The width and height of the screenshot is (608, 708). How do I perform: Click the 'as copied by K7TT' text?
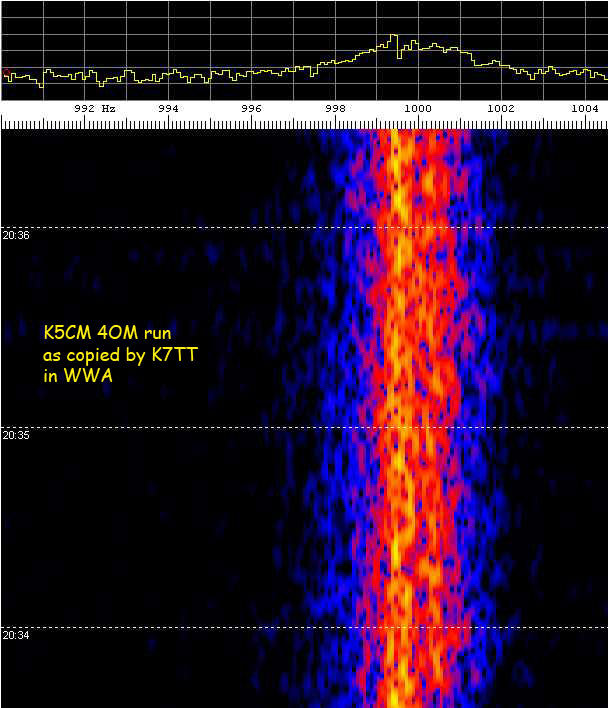(121, 355)
